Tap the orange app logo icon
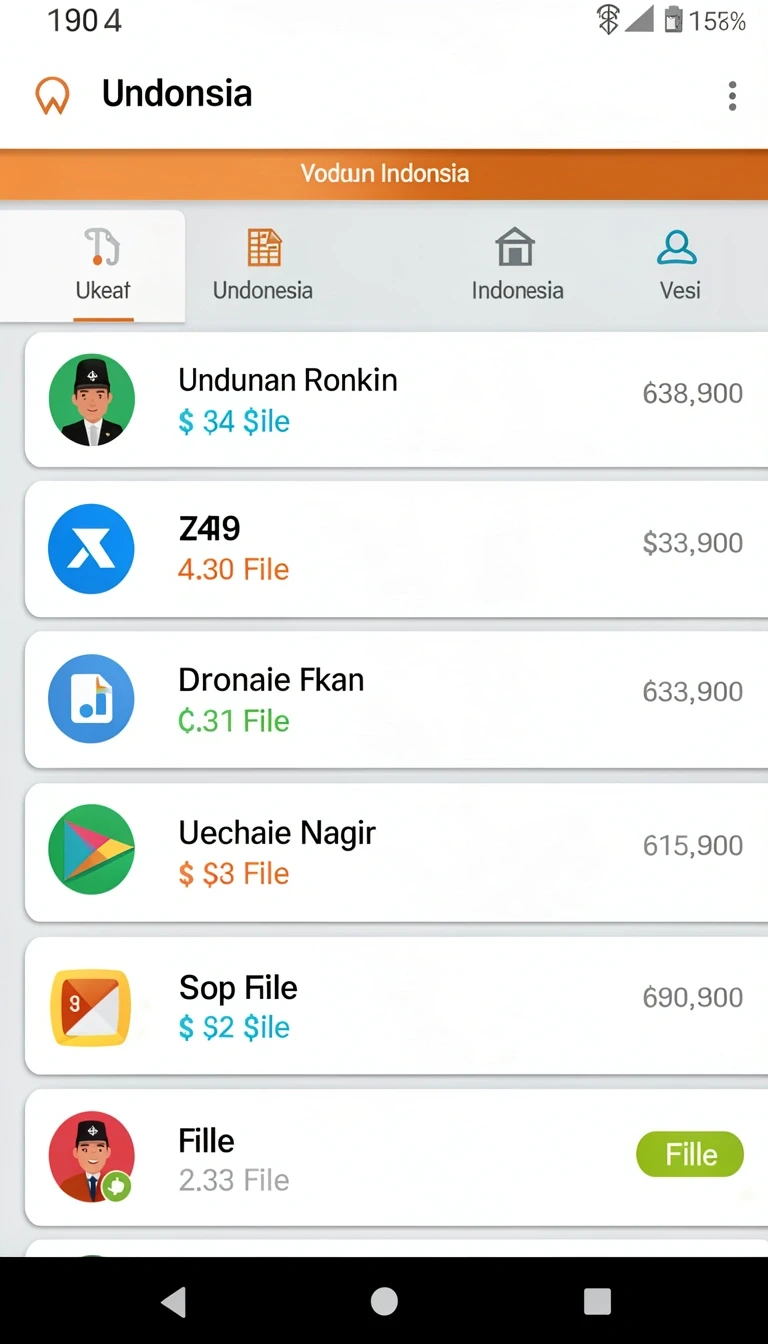The height and width of the screenshot is (1344, 768). pyautogui.click(x=52, y=96)
